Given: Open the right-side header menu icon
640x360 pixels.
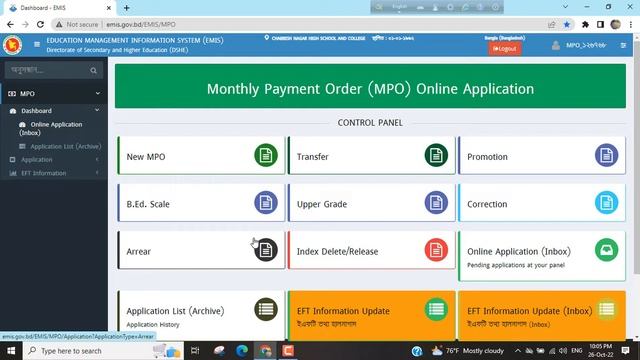Looking at the screenshot, I should click(x=623, y=45).
